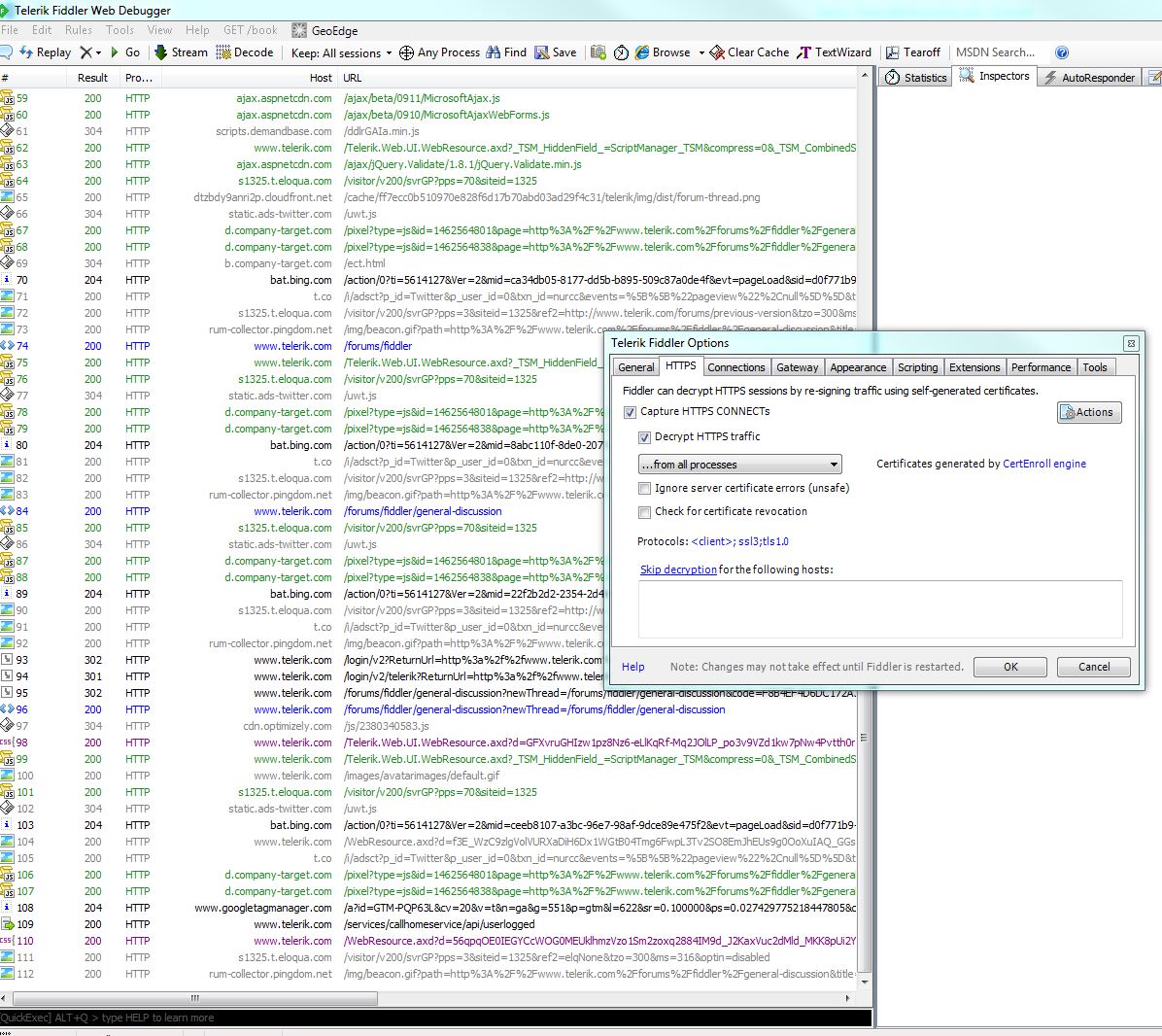1162x1036 pixels.
Task: Click the Any Process target icon
Action: (x=406, y=52)
